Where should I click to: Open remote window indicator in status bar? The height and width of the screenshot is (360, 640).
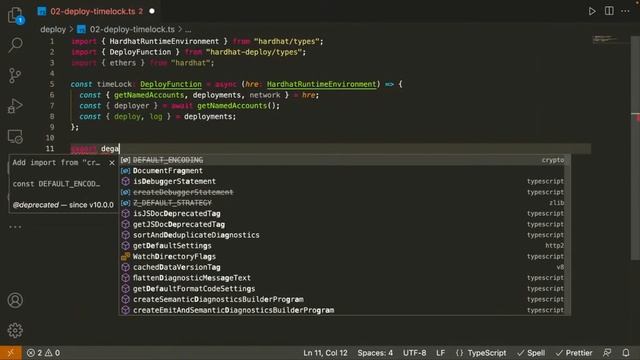click(x=11, y=353)
